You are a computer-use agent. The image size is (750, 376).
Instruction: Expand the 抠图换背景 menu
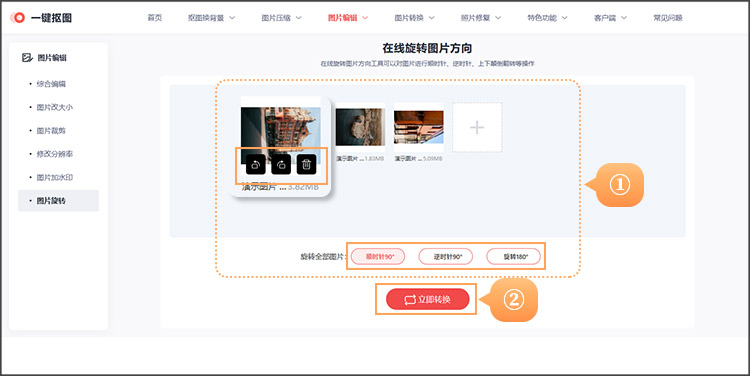211,18
